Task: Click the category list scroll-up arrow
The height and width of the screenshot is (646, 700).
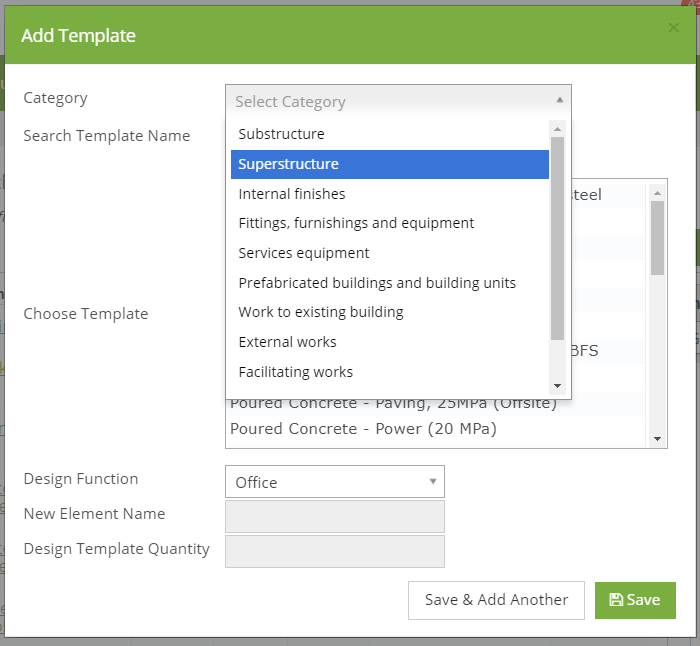Action: [557, 129]
